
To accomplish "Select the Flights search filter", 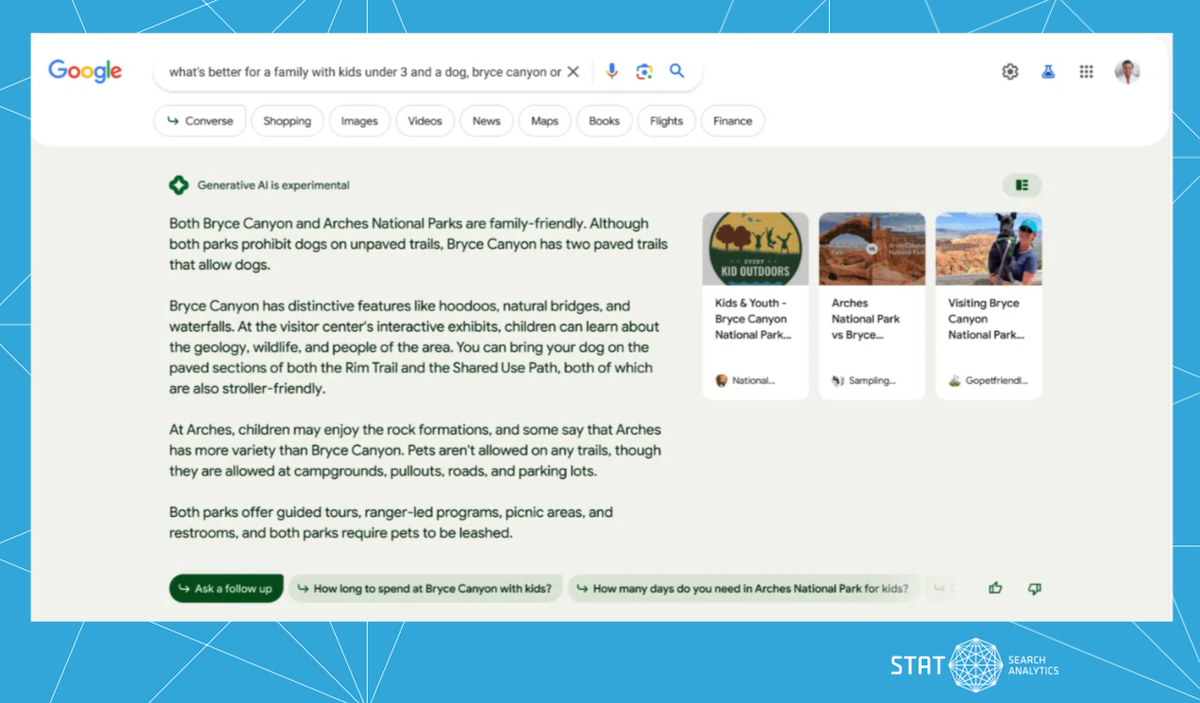I will tap(666, 120).
